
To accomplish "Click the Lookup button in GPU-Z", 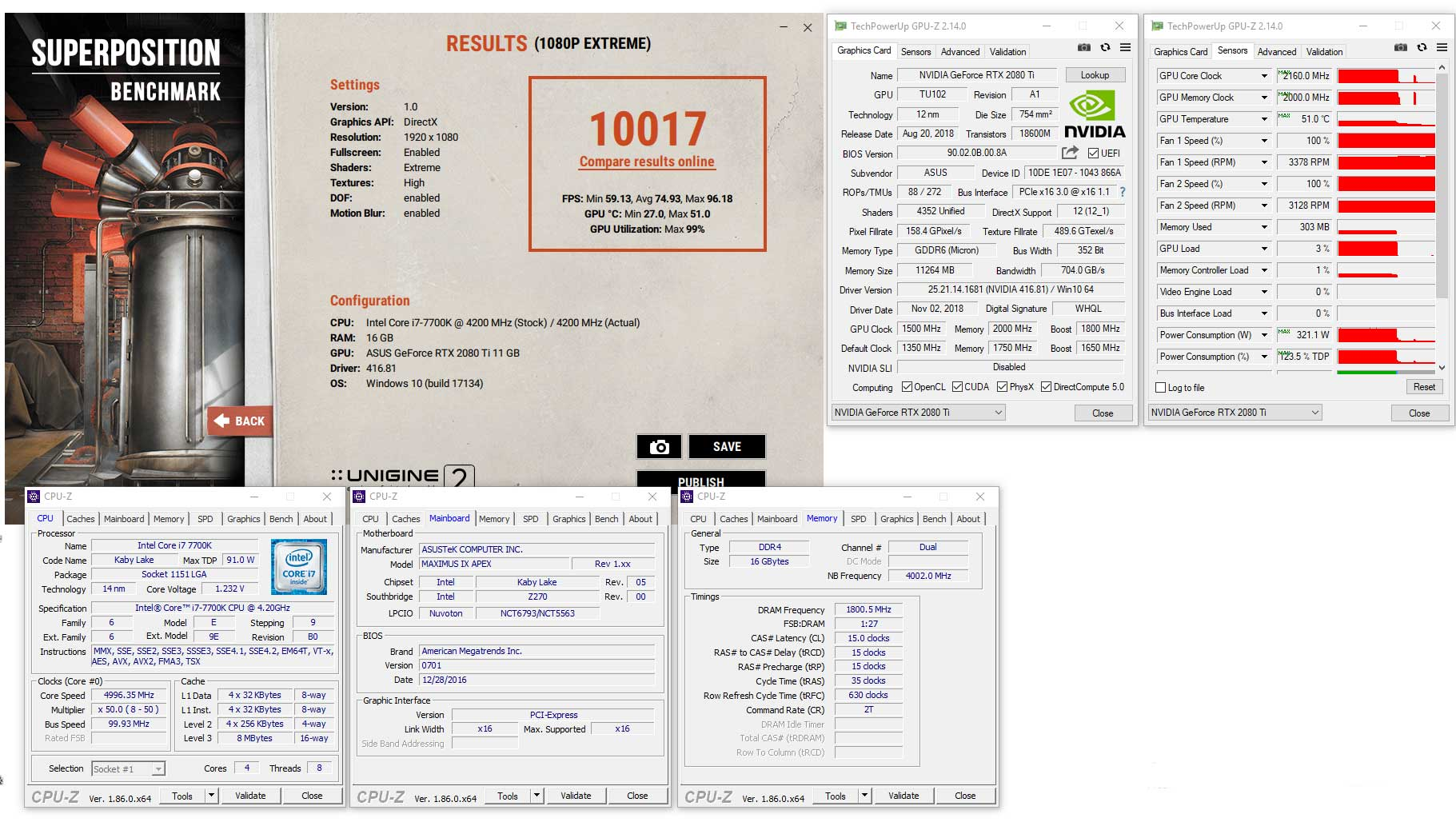I will click(1095, 74).
